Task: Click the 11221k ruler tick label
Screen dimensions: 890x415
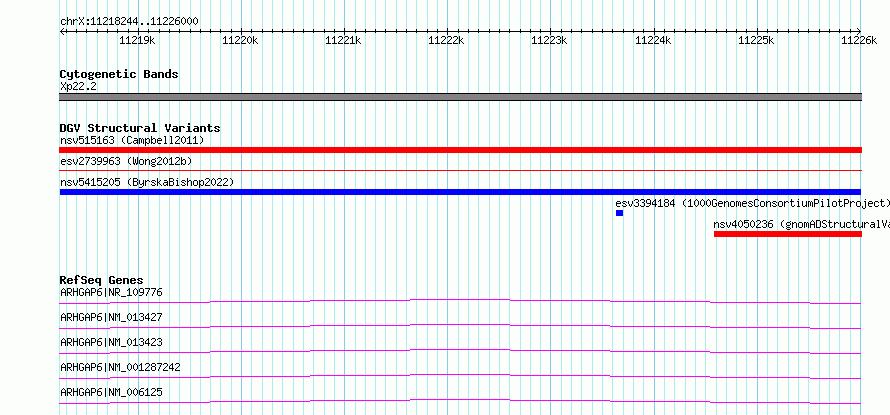Action: click(343, 40)
